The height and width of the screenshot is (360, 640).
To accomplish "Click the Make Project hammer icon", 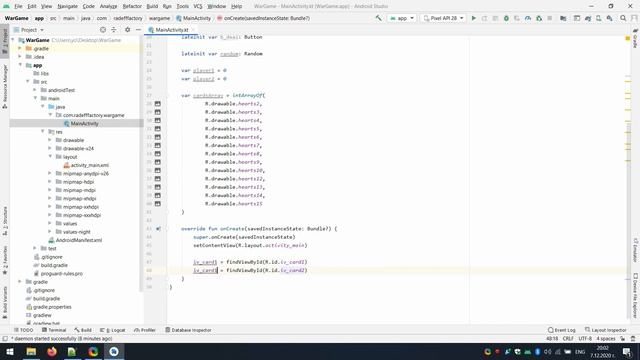I will (x=378, y=18).
